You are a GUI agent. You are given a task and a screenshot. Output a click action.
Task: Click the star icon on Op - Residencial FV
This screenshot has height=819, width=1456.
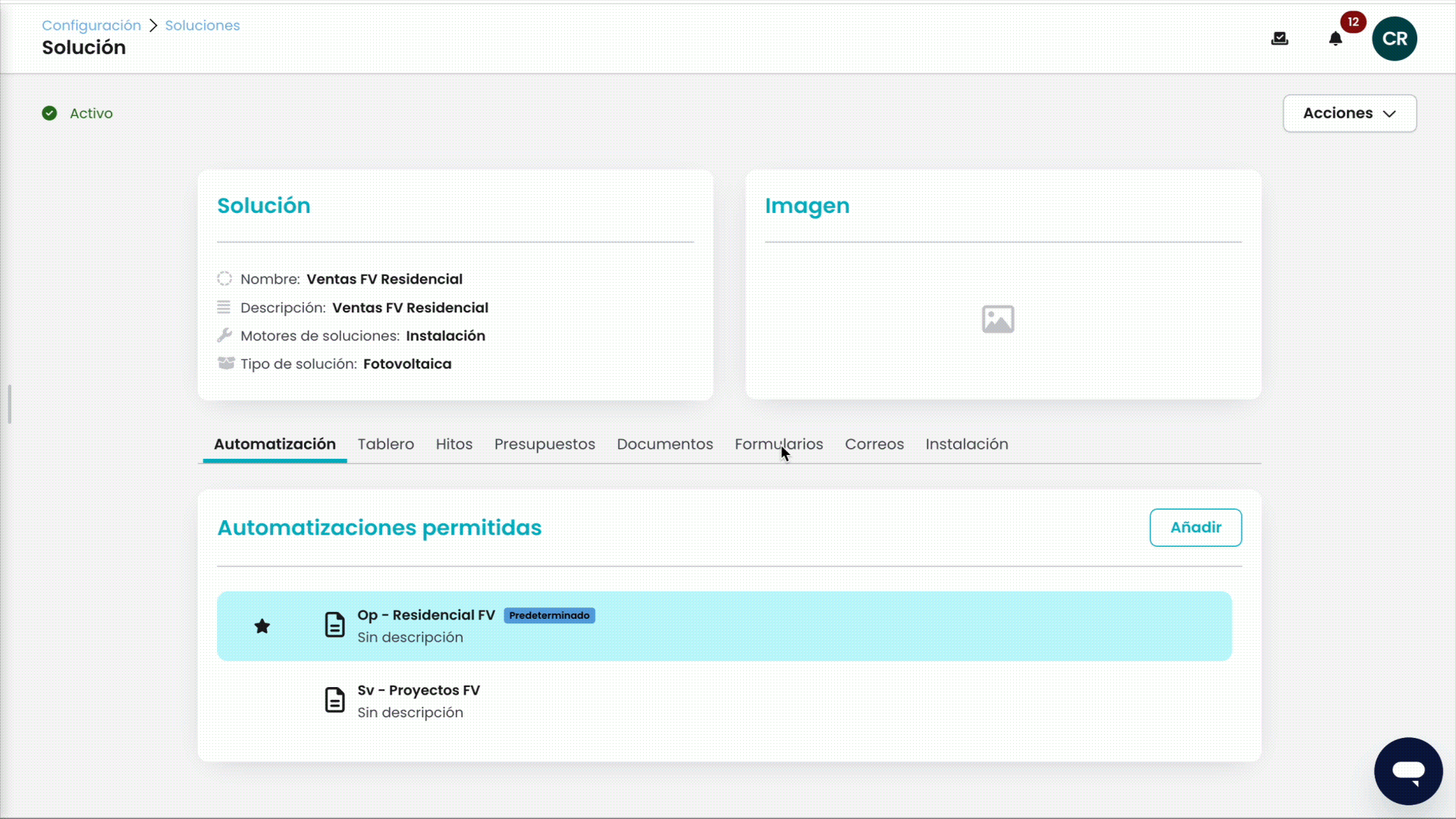(262, 626)
